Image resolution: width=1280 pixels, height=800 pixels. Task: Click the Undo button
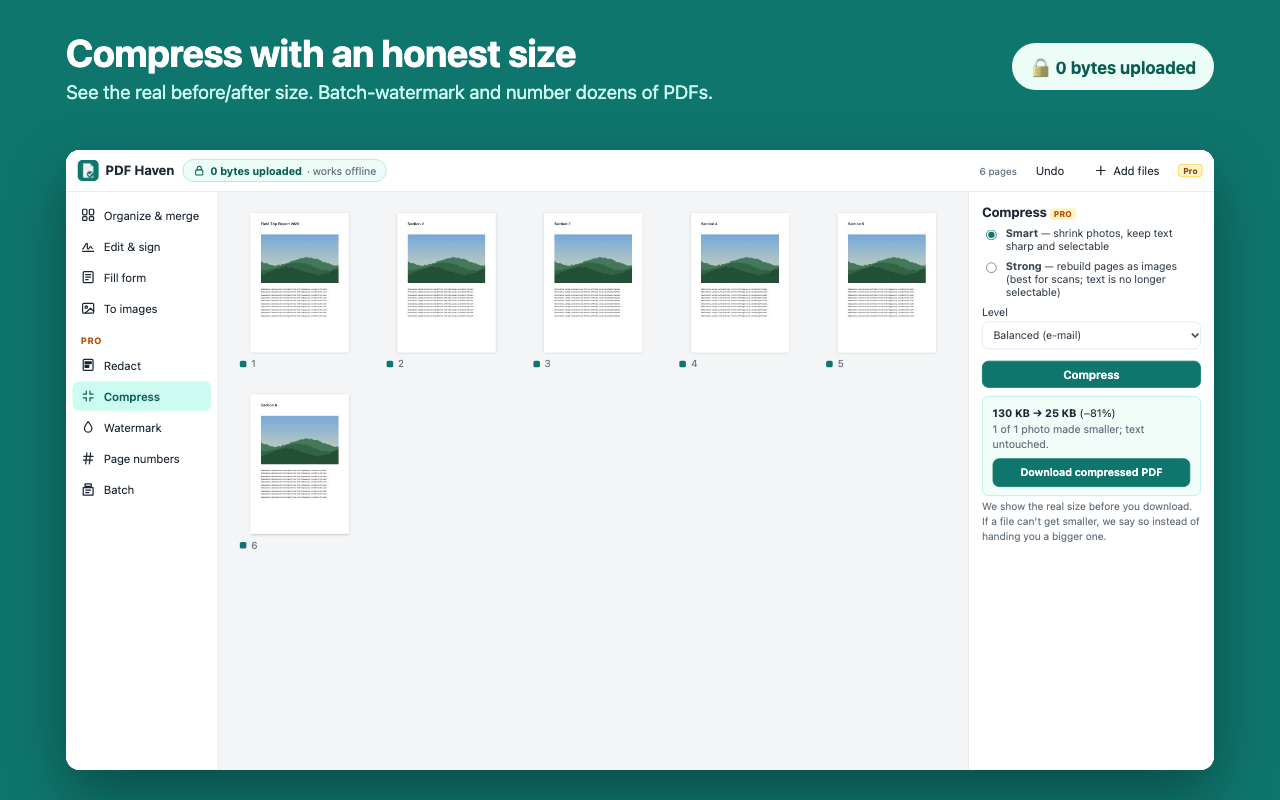1050,171
